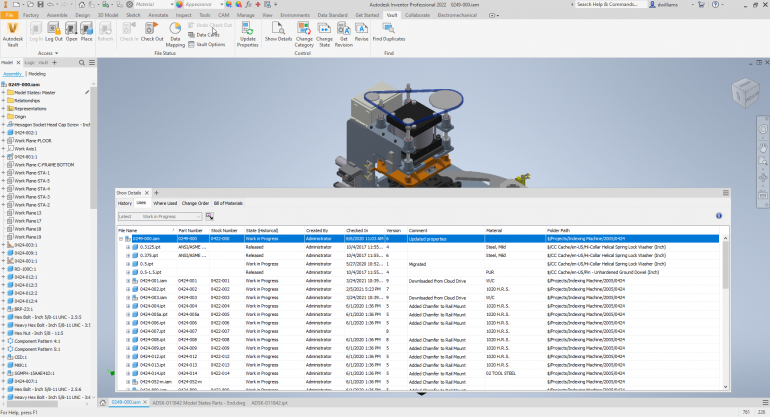Expand the Origin folder node
The height and width of the screenshot is (417, 770).
3,116
